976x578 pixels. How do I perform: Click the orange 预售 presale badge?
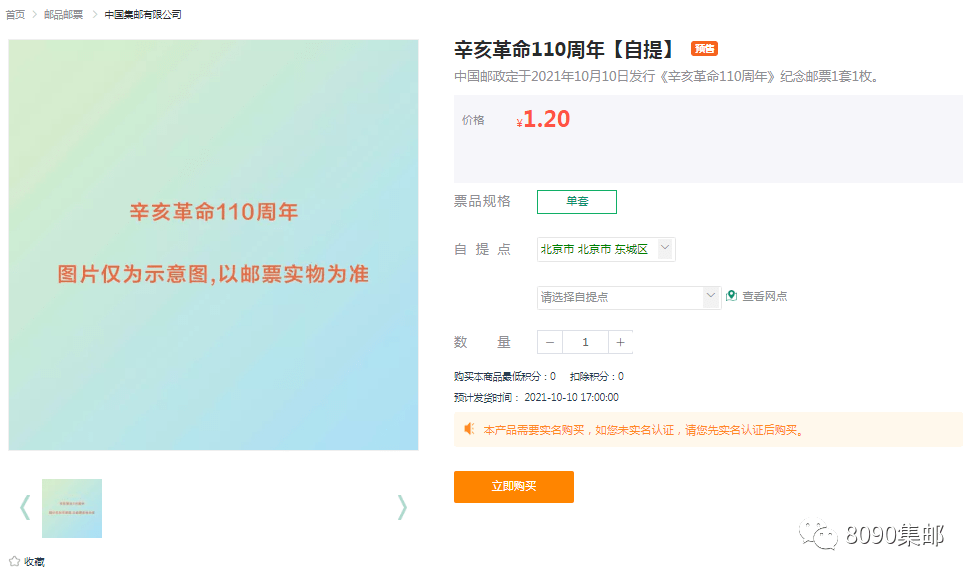pyautogui.click(x=704, y=49)
